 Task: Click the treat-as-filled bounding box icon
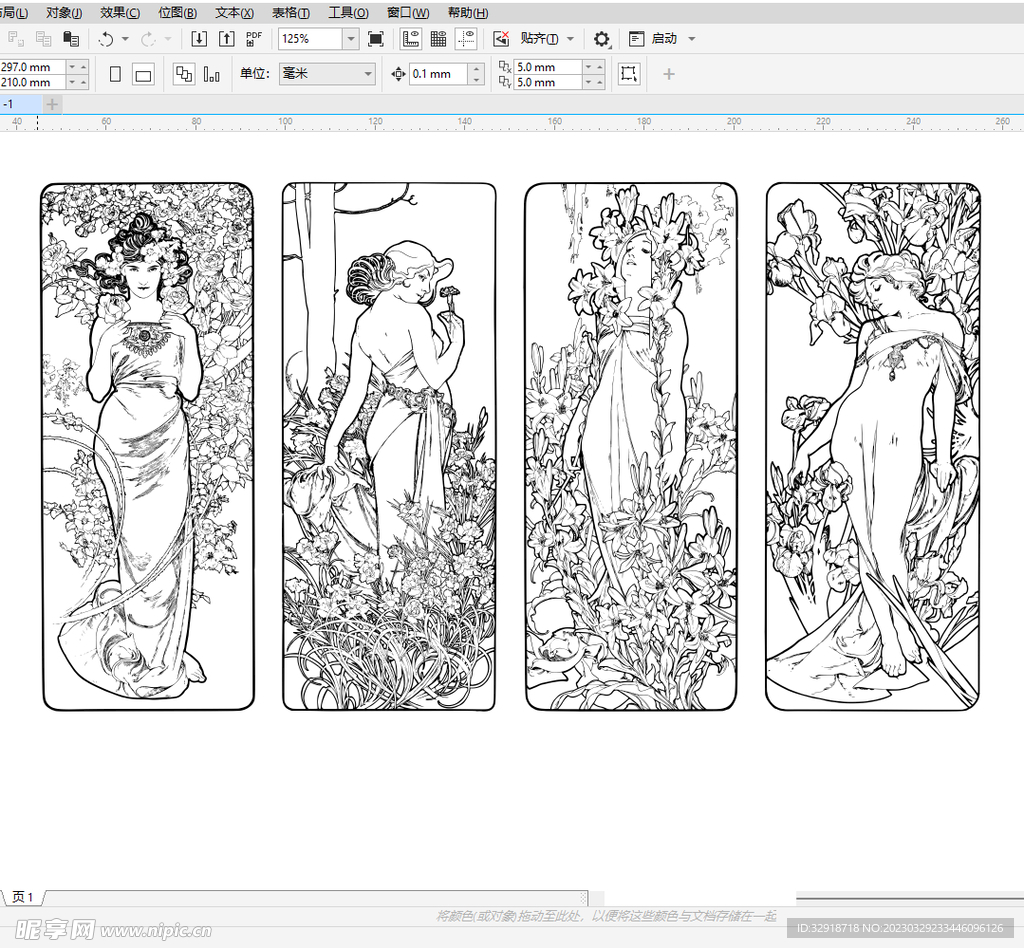coord(629,74)
